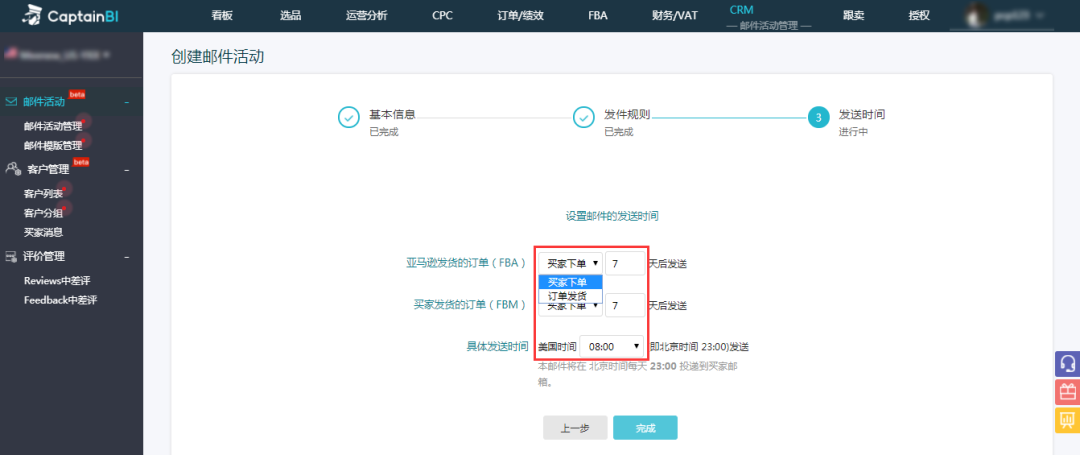This screenshot has height=455, width=1080.
Task: Go to Feedback中差评 in sidebar
Action: point(61,300)
